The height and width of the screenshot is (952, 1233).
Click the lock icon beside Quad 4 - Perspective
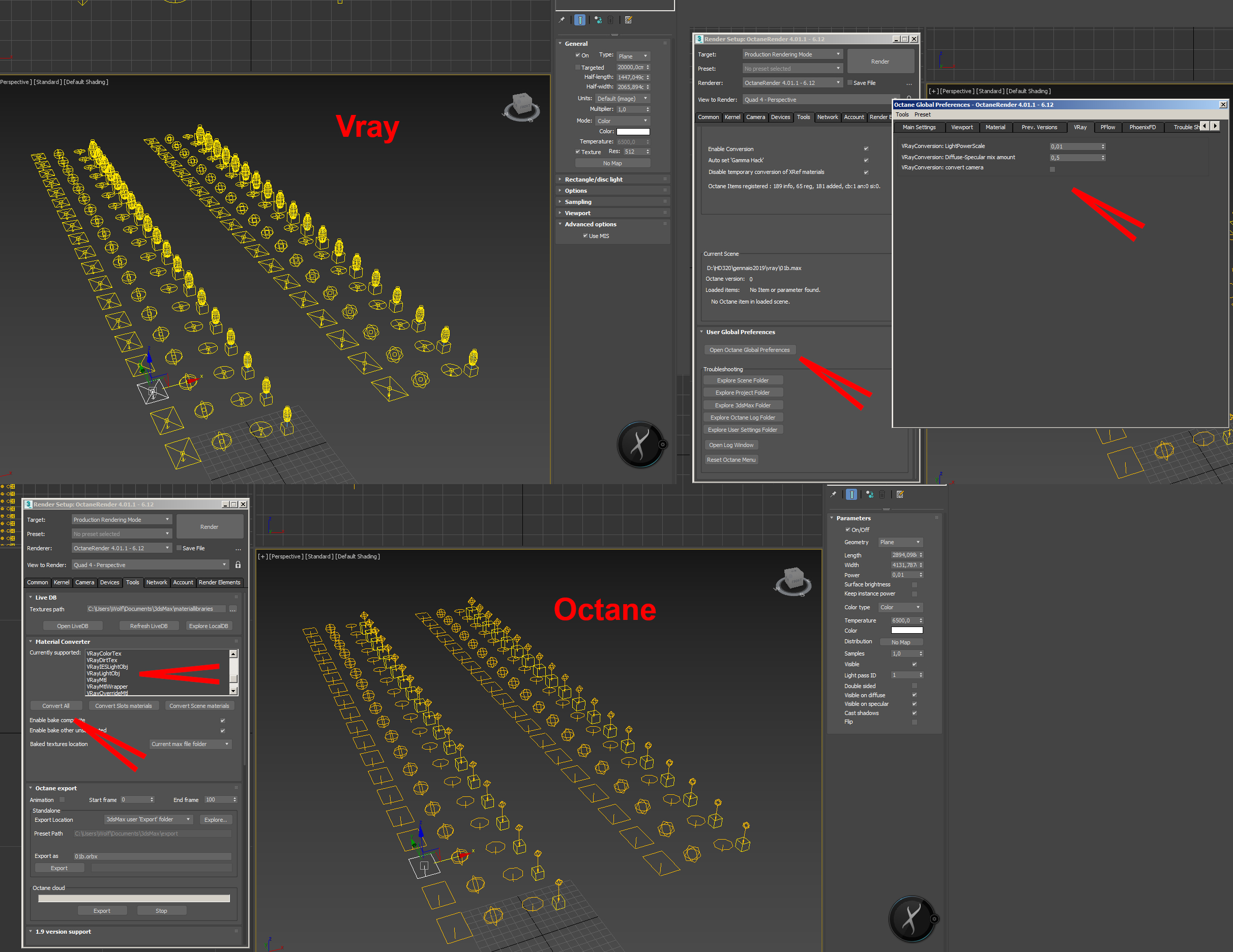238,565
